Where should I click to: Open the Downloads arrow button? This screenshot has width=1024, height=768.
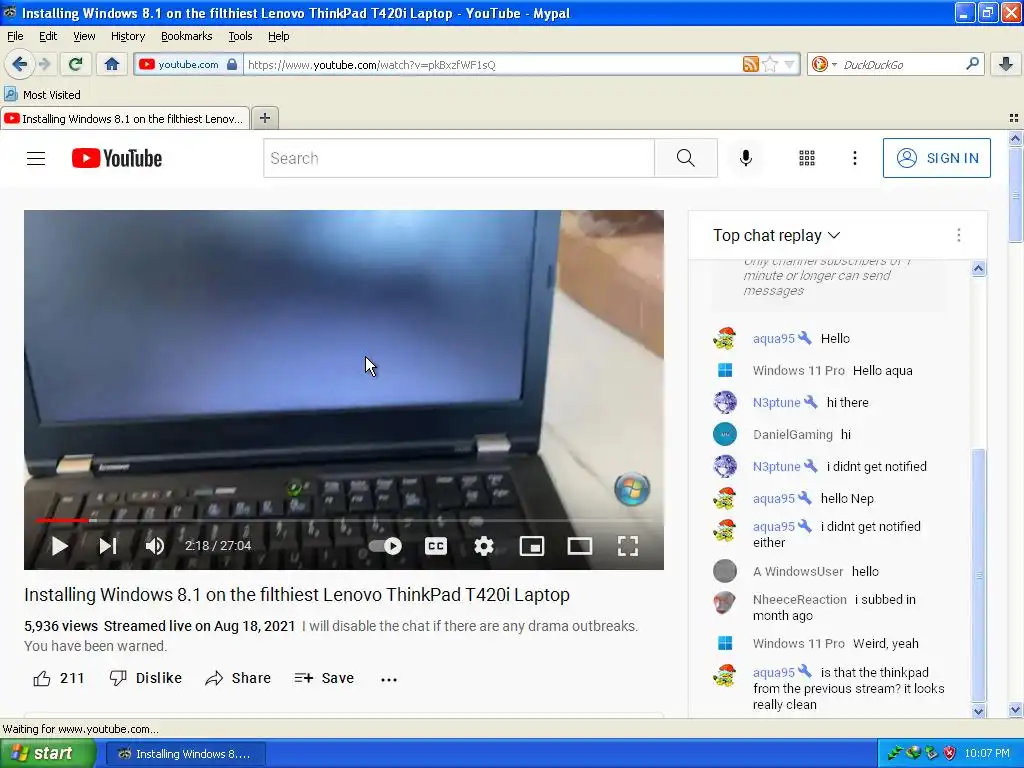pos(1006,64)
